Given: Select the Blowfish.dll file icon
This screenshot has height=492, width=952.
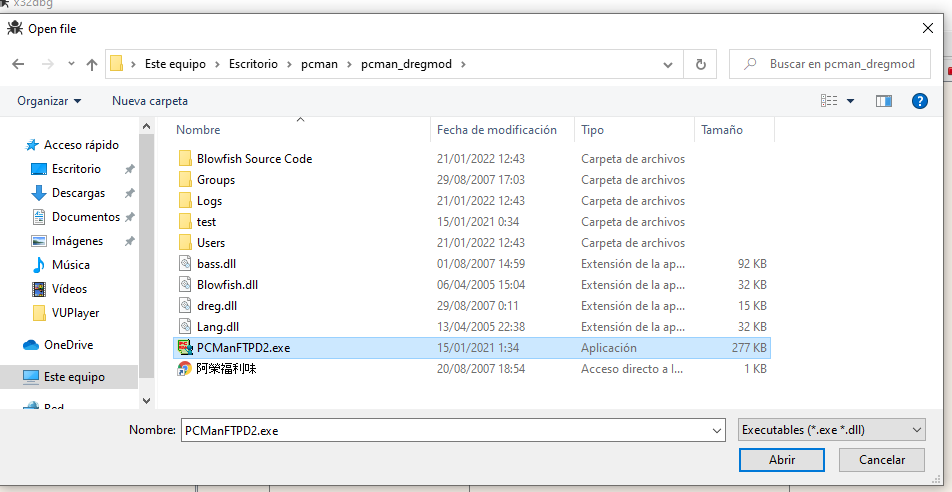Looking at the screenshot, I should tap(185, 285).
